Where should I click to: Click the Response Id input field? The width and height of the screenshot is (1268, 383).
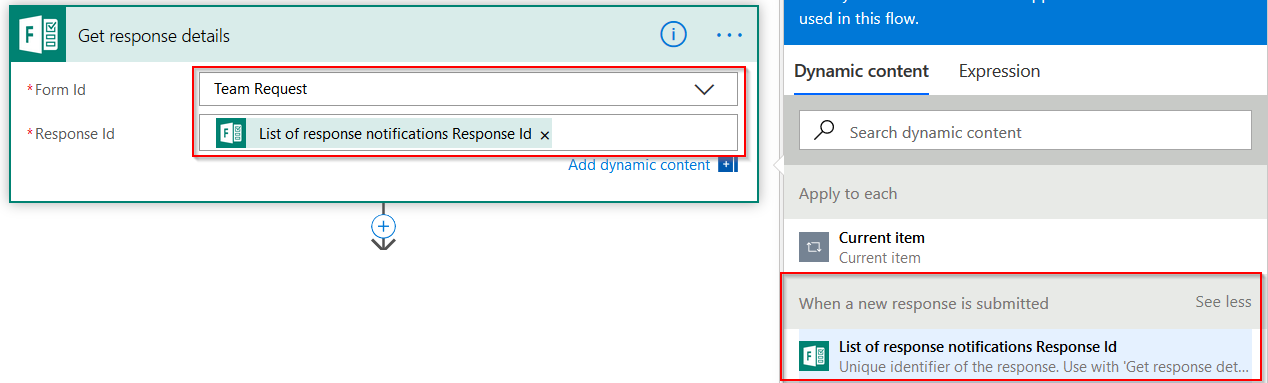click(x=468, y=133)
